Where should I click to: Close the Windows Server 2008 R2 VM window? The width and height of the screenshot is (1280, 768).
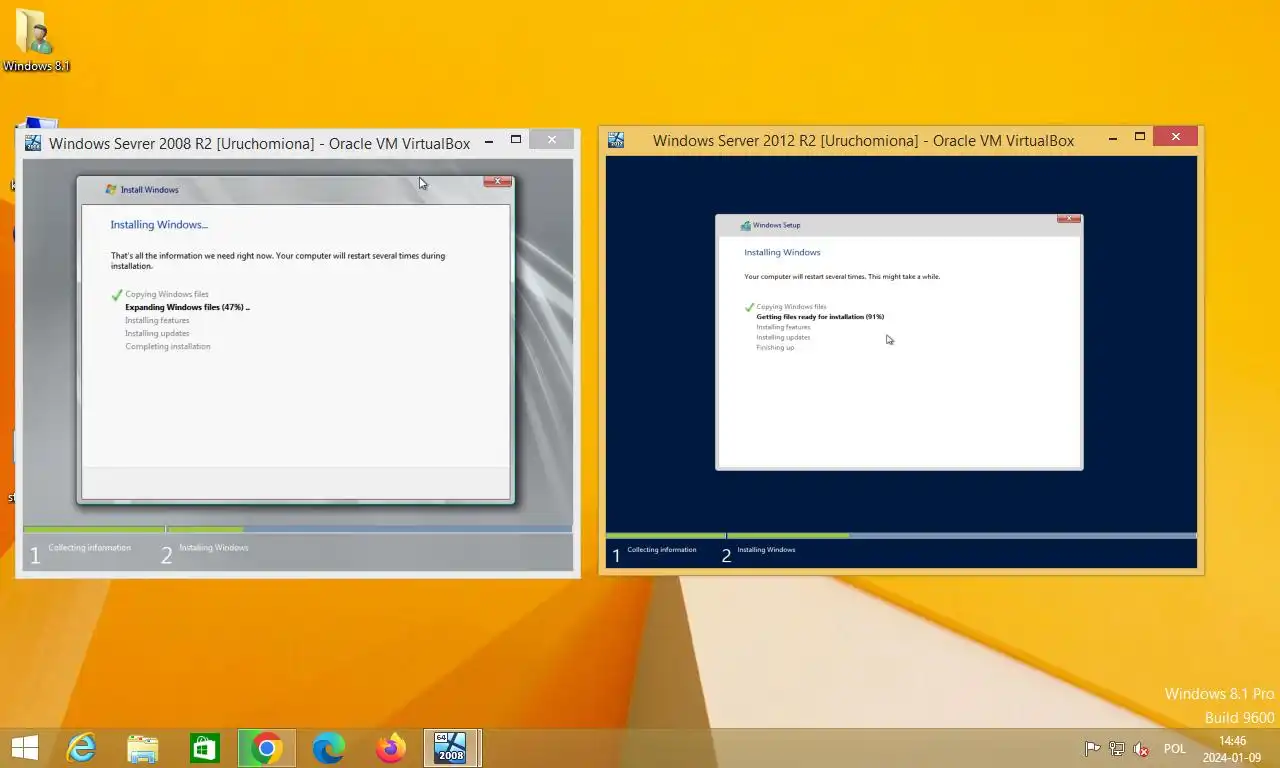click(x=552, y=140)
